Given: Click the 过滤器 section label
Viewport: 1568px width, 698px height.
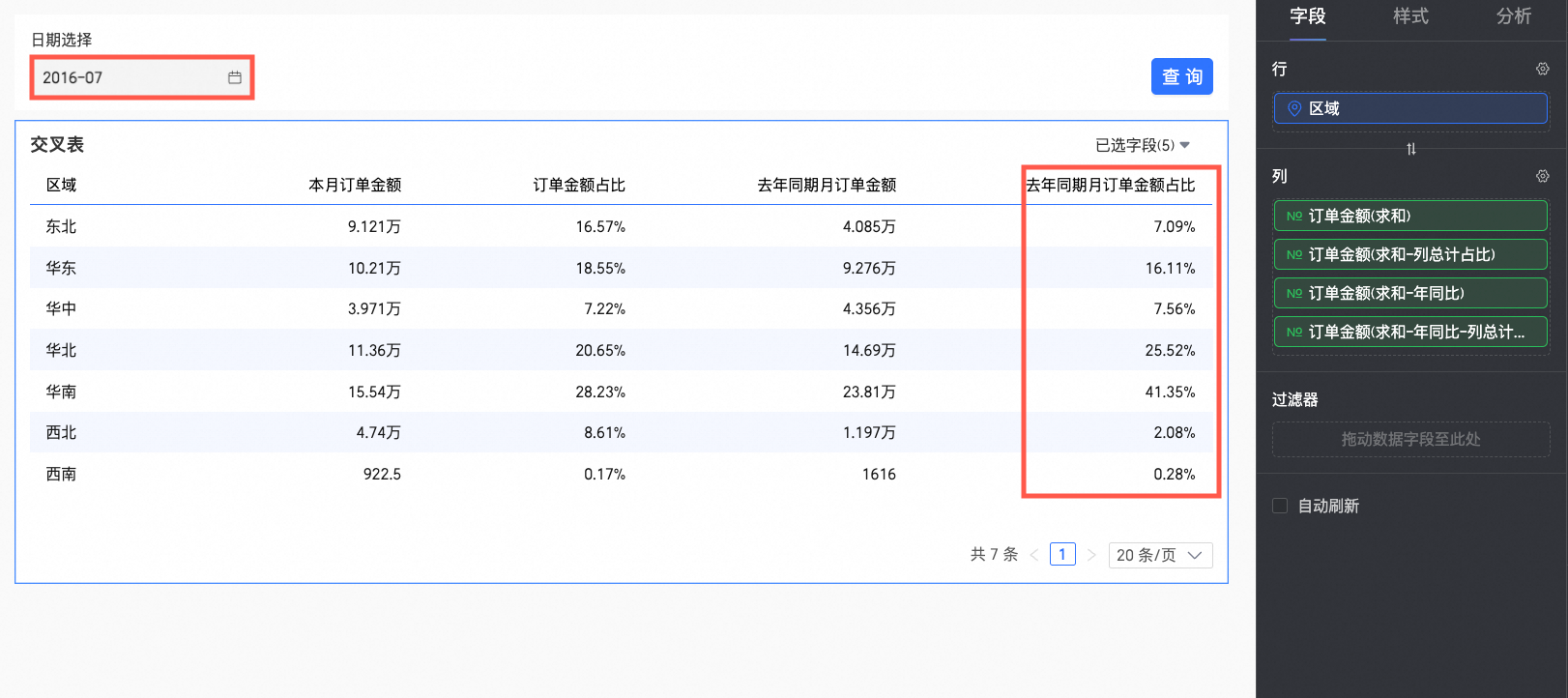Looking at the screenshot, I should coord(1294,399).
